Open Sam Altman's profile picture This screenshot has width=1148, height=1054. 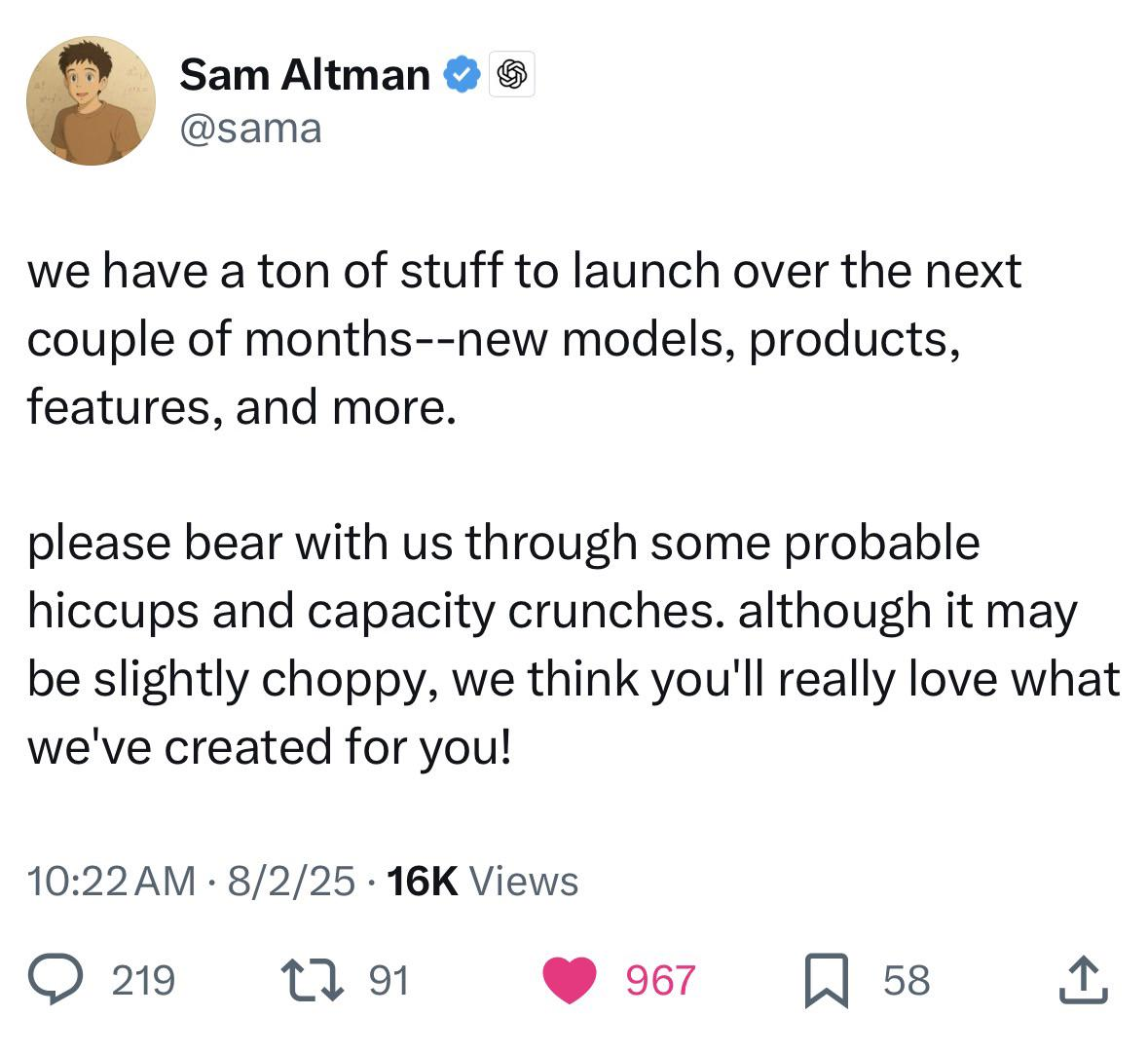tap(91, 101)
